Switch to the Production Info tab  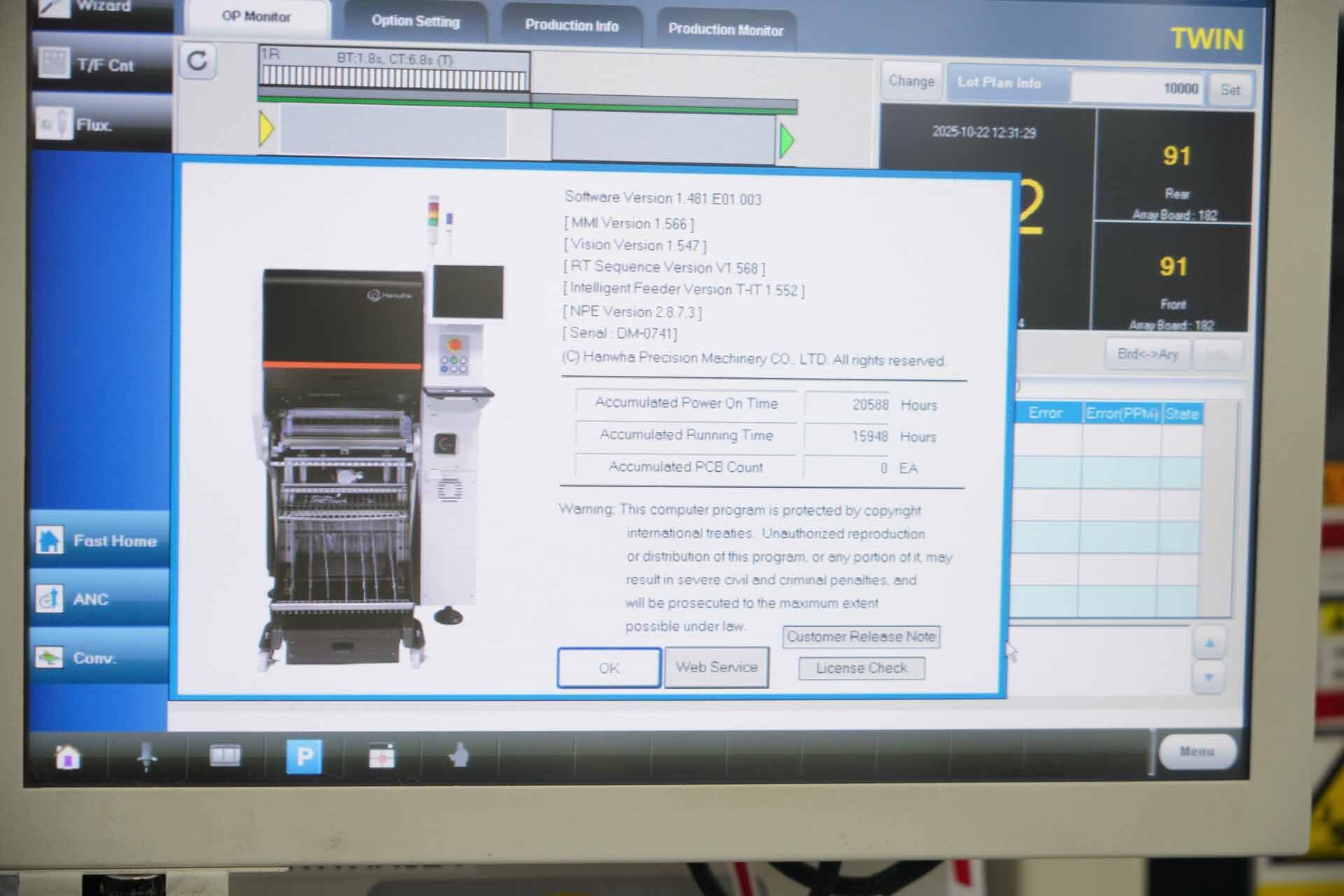click(x=570, y=26)
